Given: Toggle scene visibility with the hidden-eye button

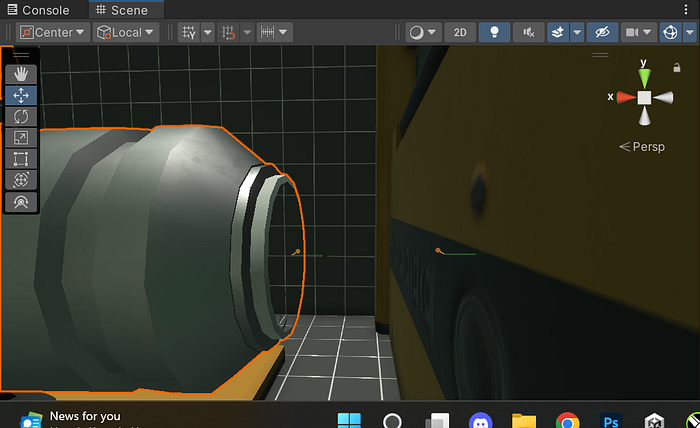Looking at the screenshot, I should (601, 32).
